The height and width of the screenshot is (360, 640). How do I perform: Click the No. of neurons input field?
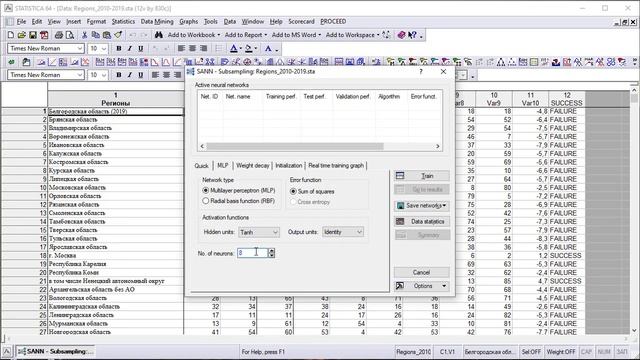click(x=252, y=253)
